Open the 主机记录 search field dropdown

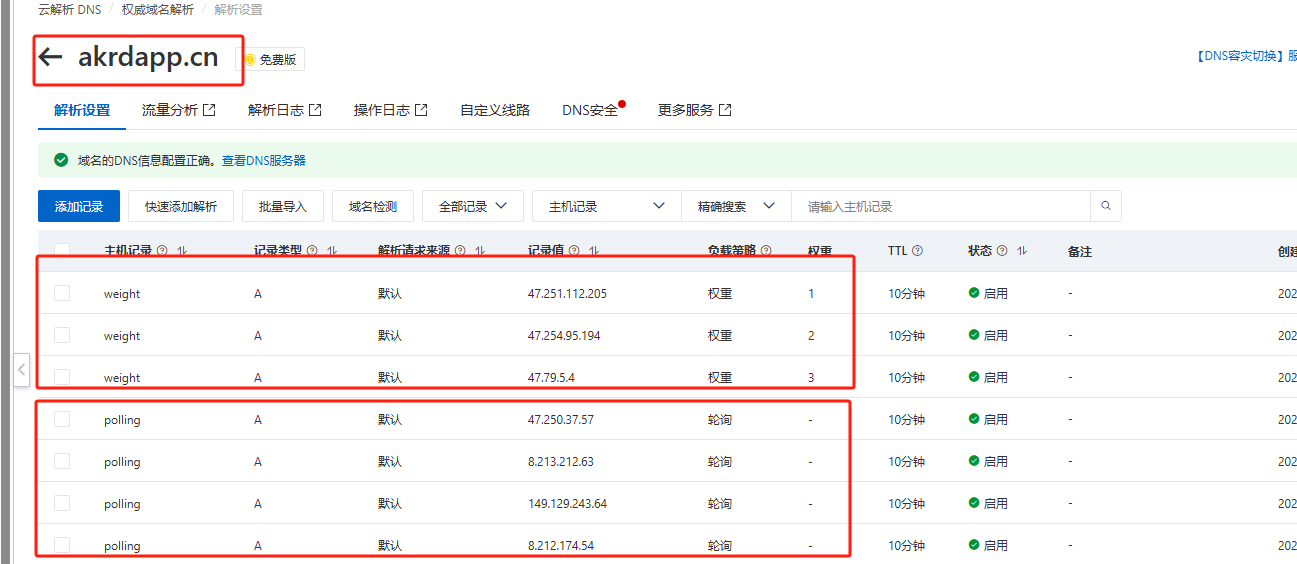607,206
